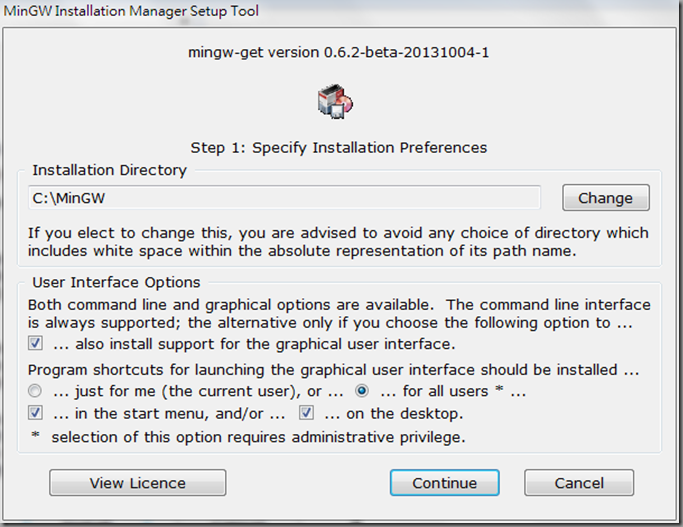Click the mingw-get version text

338,53
